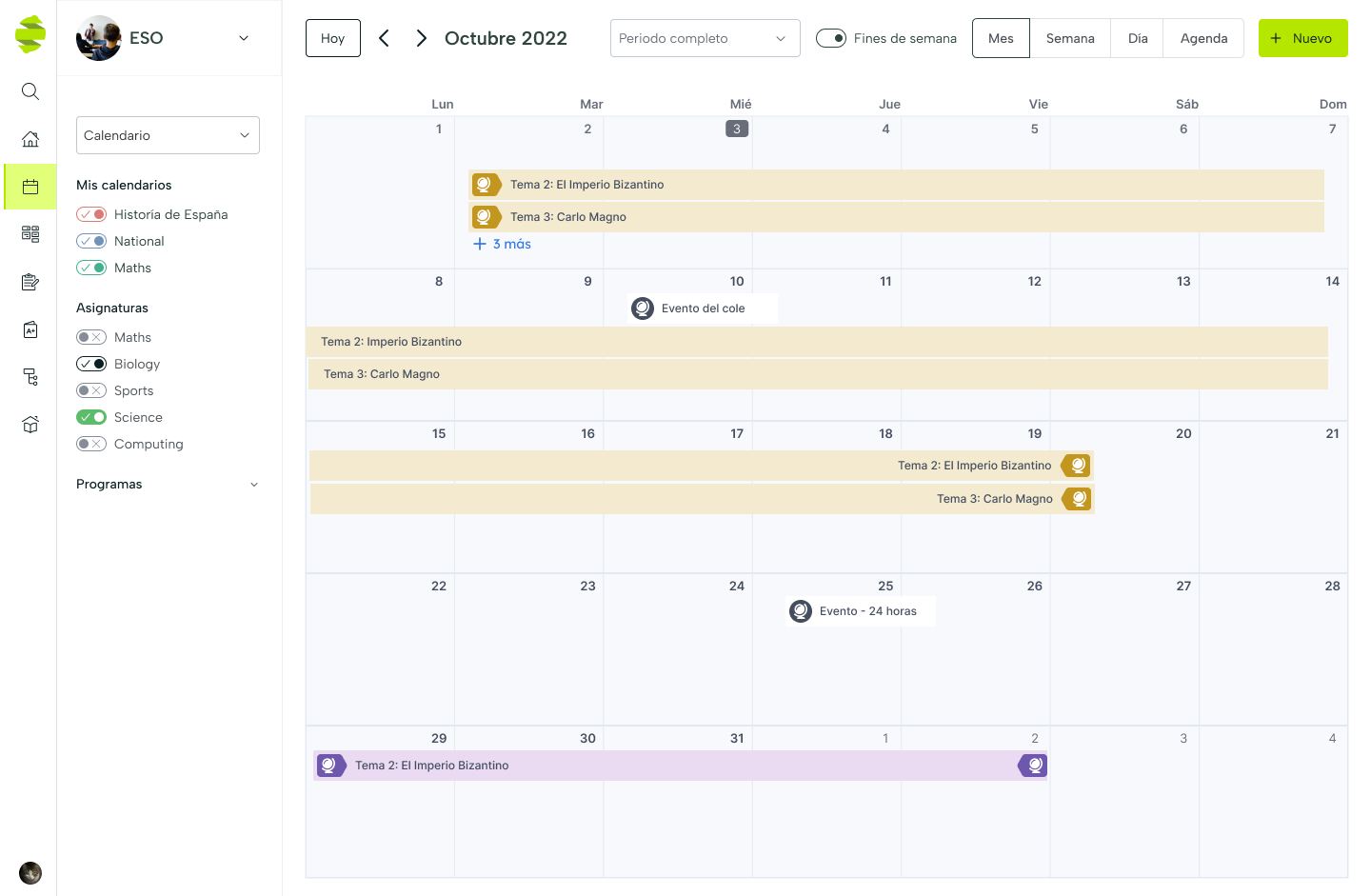Open the A+ grades icon in sidebar
Image resolution: width=1371 pixels, height=896 pixels.
(30, 329)
